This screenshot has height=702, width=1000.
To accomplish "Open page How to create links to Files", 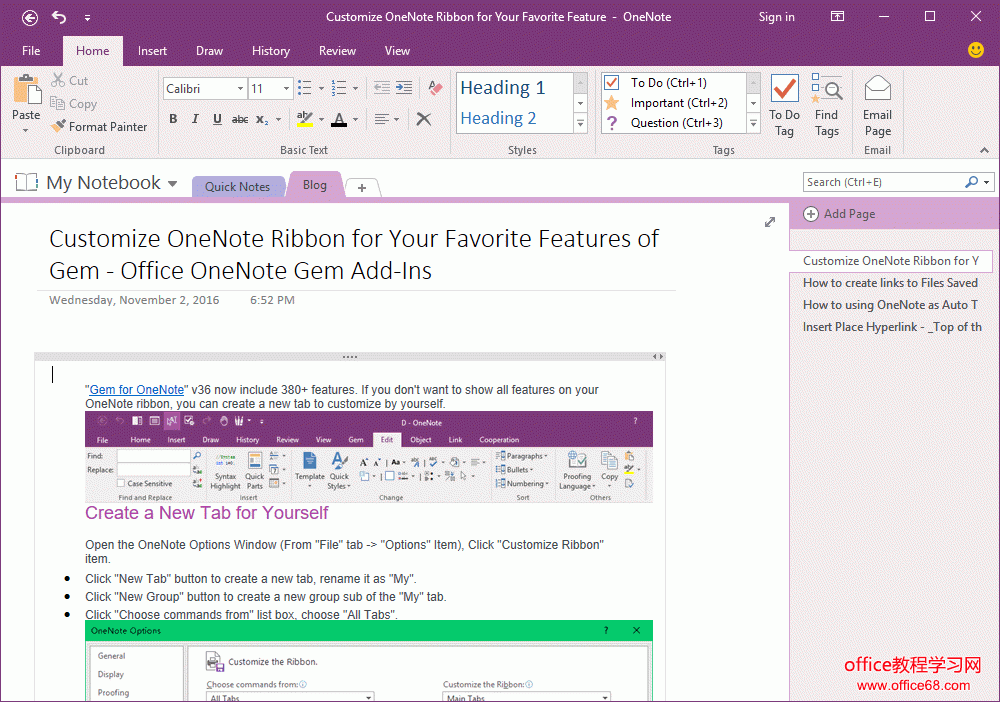I will (x=890, y=282).
